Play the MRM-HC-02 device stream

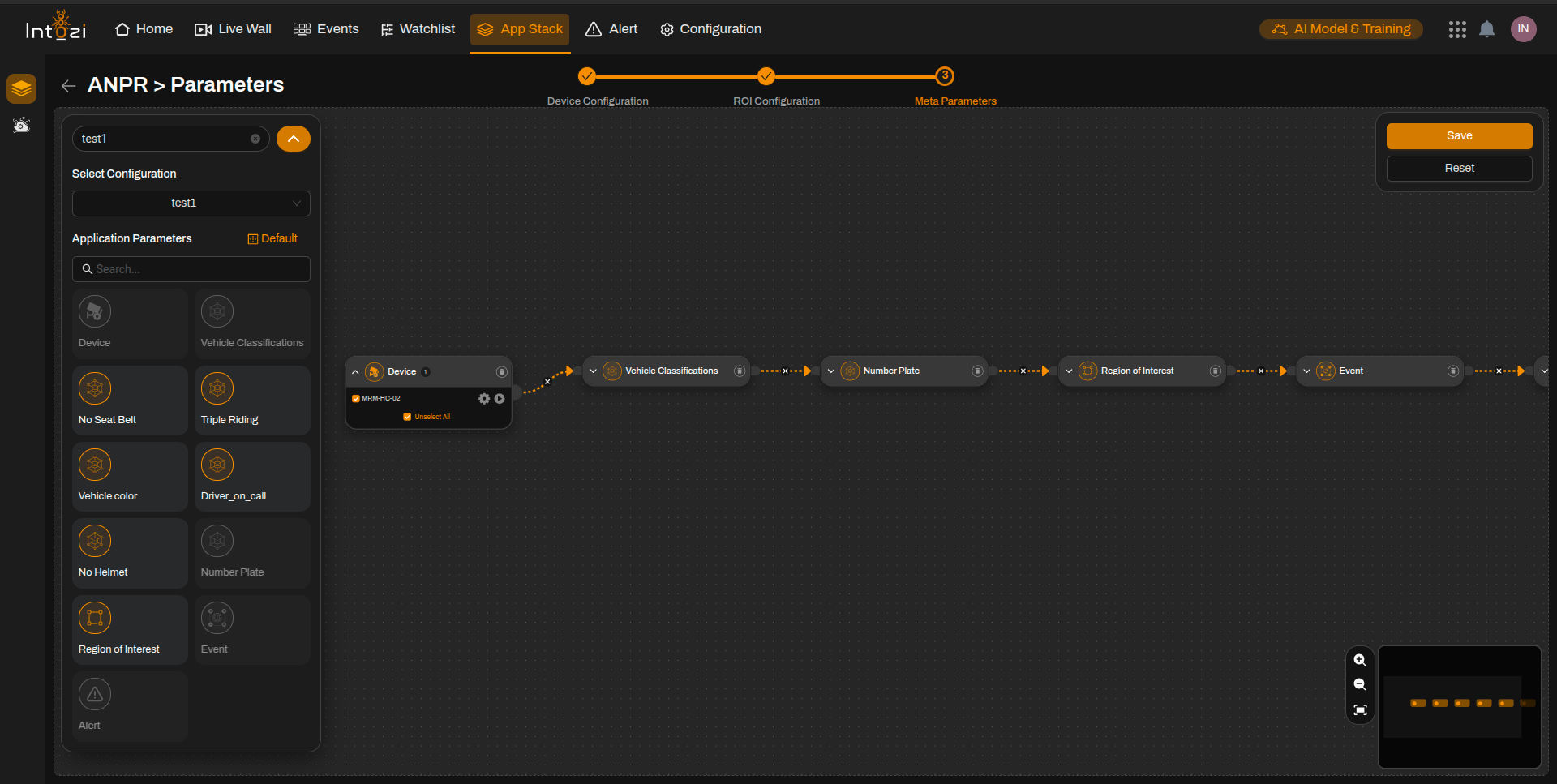(500, 399)
